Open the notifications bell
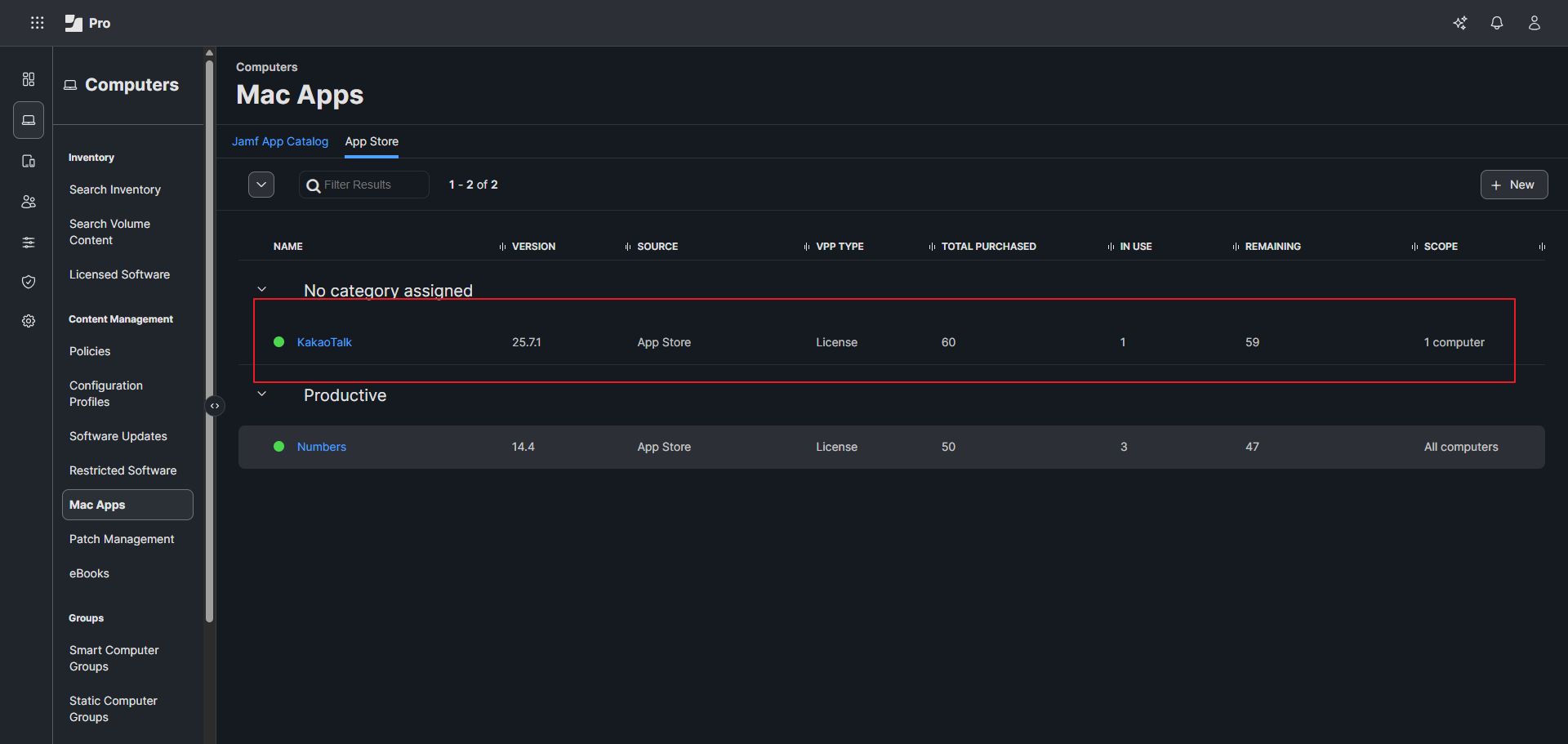Image resolution: width=1568 pixels, height=744 pixels. pos(1496,23)
